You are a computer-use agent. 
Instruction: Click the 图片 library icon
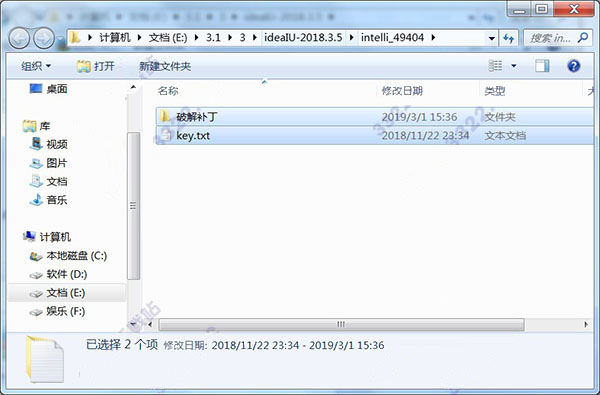pos(36,163)
